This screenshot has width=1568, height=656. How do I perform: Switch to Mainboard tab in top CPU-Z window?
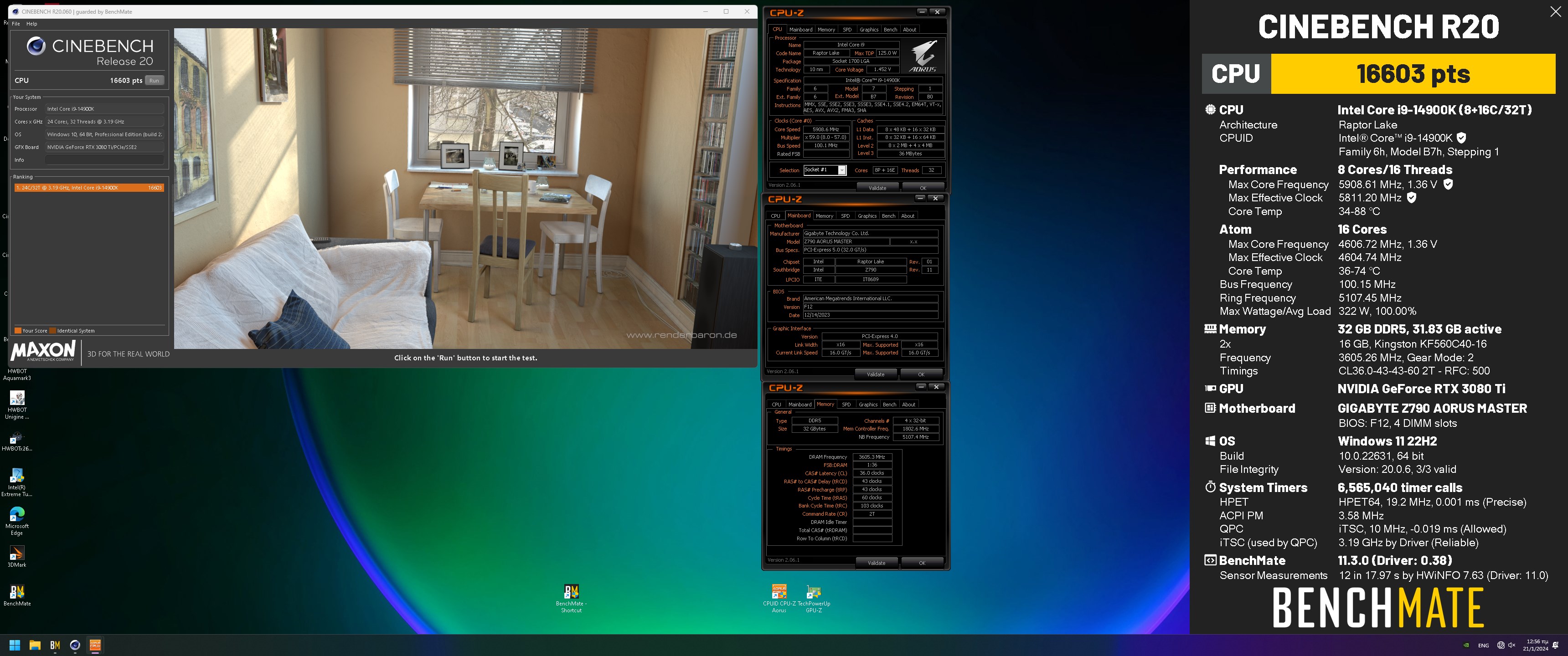pyautogui.click(x=800, y=29)
